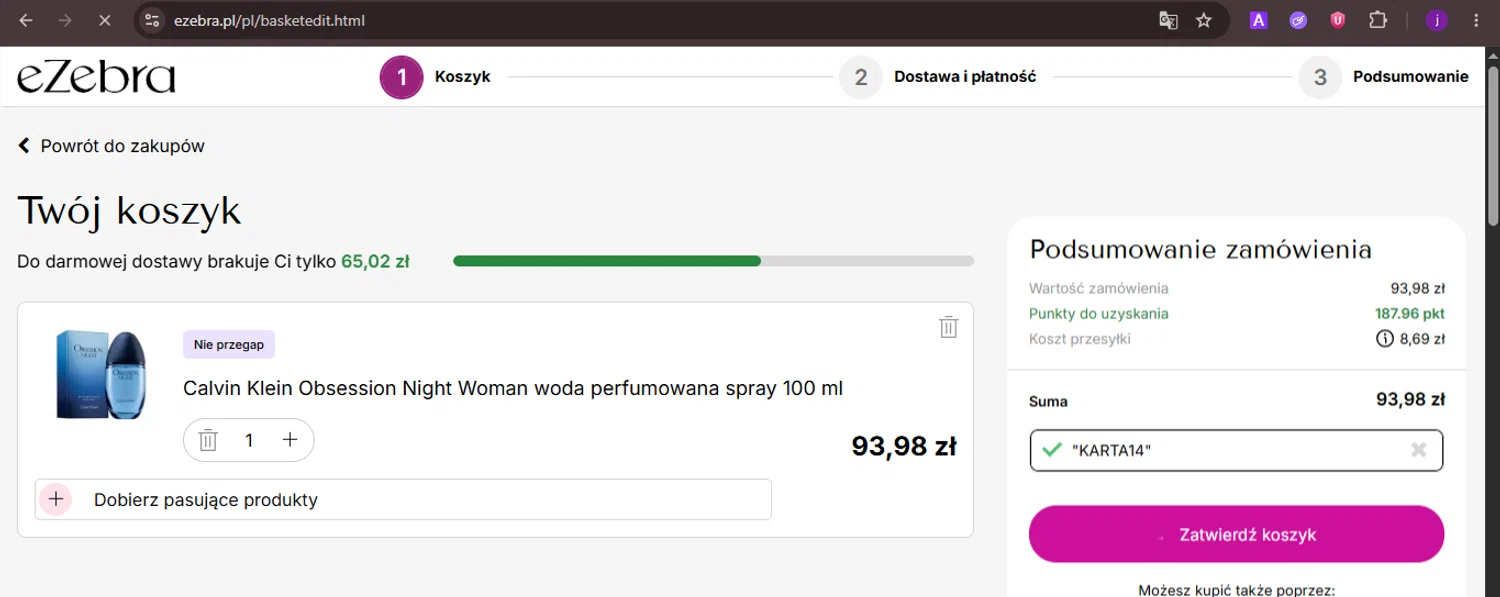The height and width of the screenshot is (597, 1500).
Task: Click the quantity value 1
Action: pyautogui.click(x=249, y=440)
